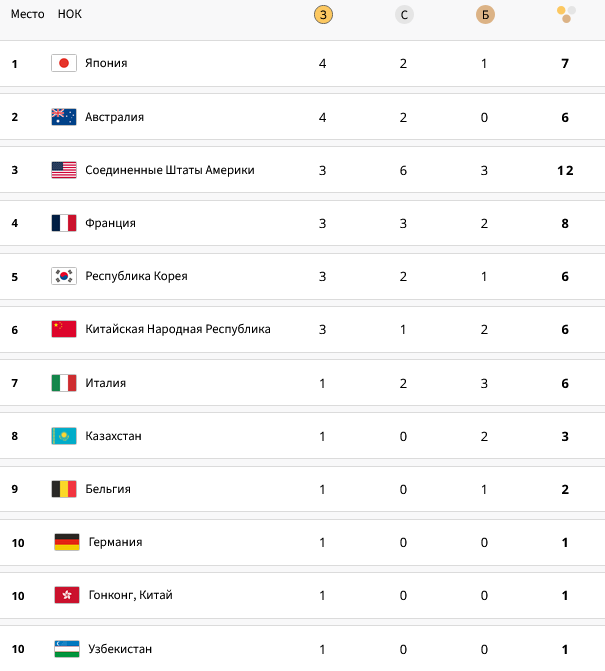Image resolution: width=605 pixels, height=671 pixels.
Task: Click the Australia flag icon
Action: tap(64, 117)
